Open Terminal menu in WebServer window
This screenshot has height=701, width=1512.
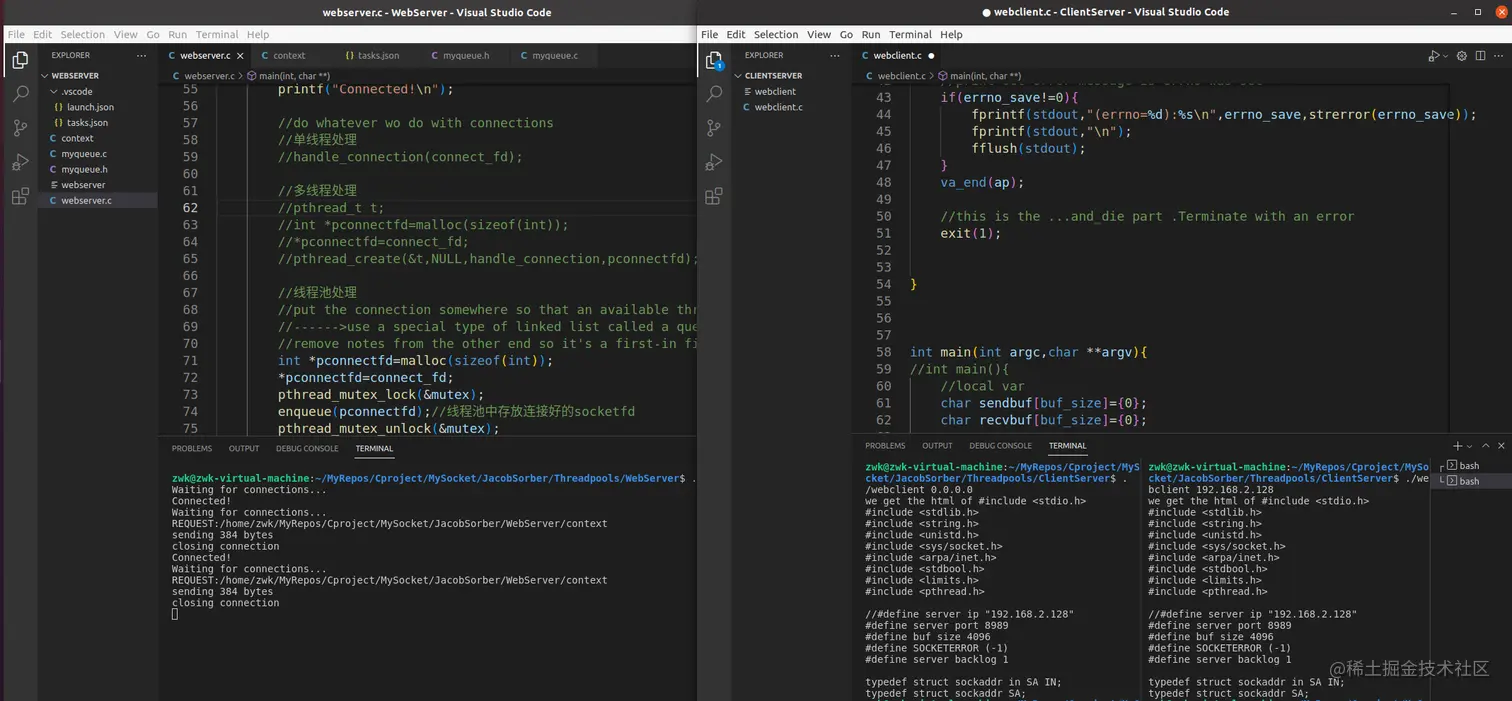(x=216, y=34)
